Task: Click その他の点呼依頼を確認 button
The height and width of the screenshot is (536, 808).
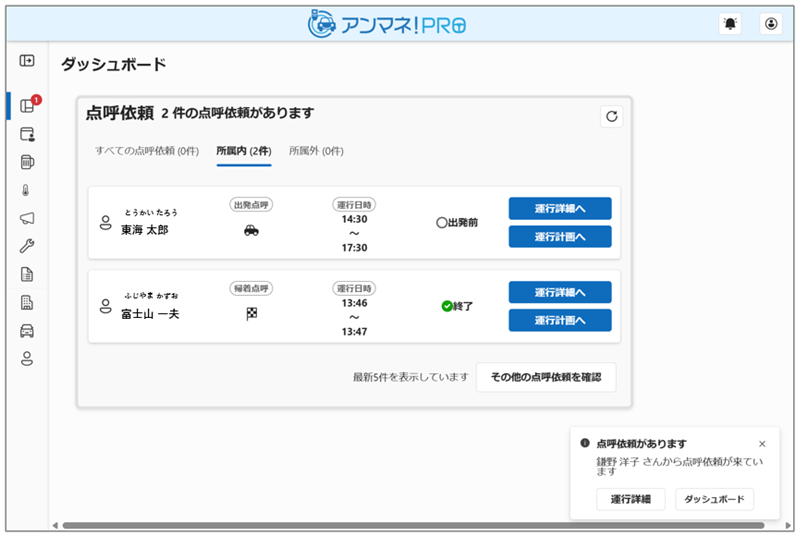Action: (546, 377)
